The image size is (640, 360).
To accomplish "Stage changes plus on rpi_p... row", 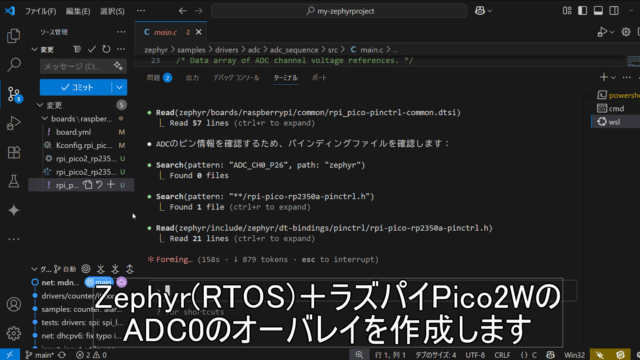I will coord(111,185).
